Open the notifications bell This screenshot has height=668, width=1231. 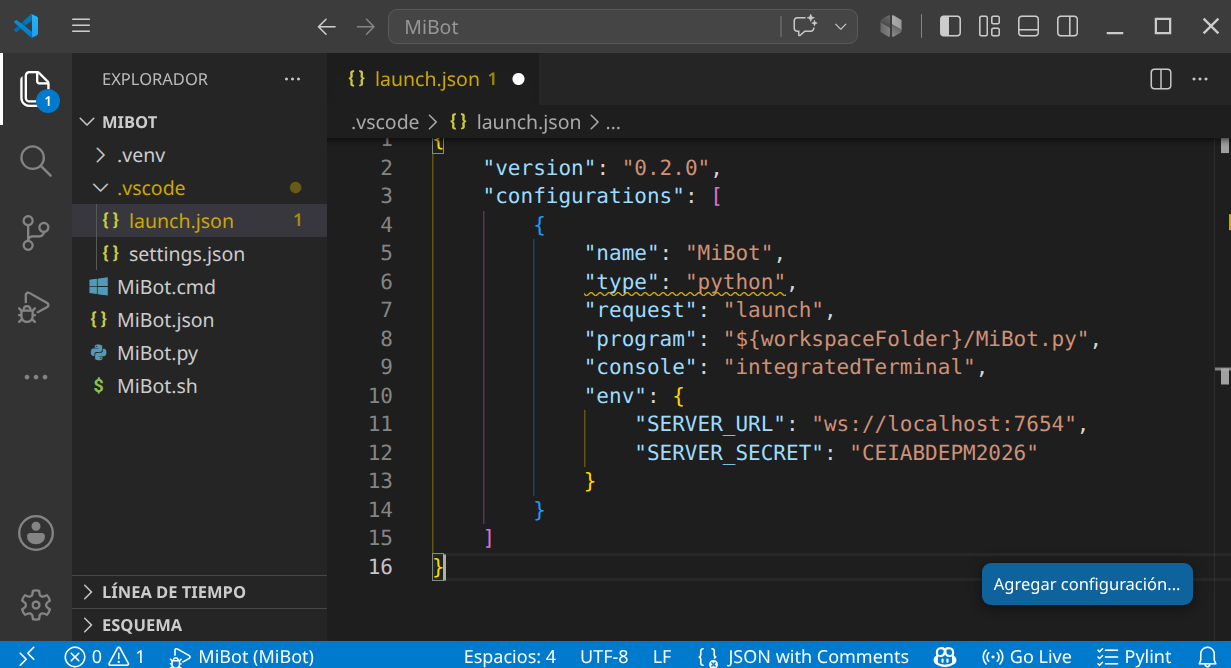pos(1207,656)
